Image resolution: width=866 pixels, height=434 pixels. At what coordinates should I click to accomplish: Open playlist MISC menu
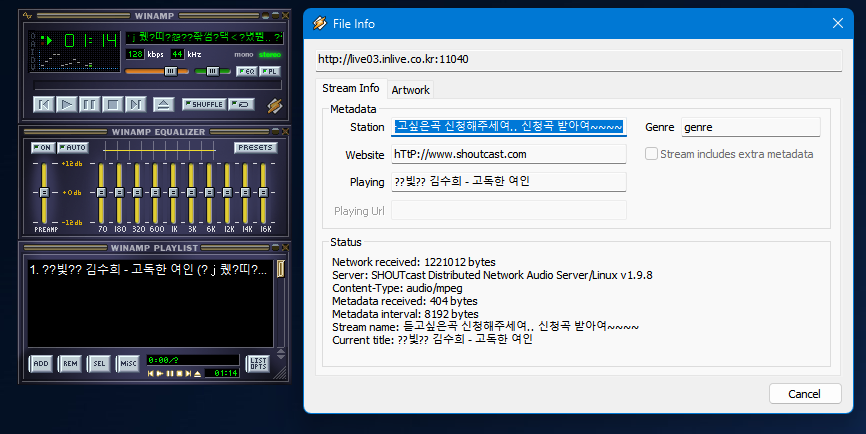128,363
